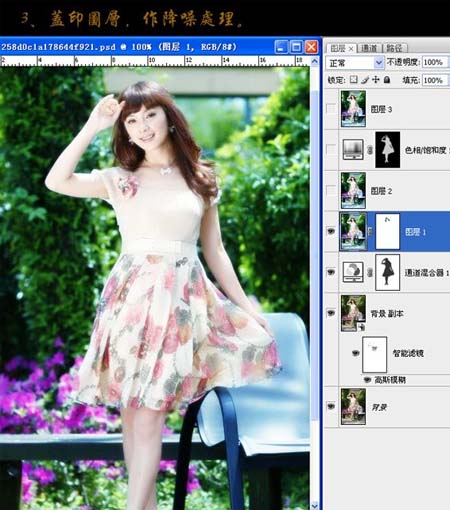This screenshot has height=510, width=450.
Task: Click the lock all padlock icon
Action: point(387,80)
